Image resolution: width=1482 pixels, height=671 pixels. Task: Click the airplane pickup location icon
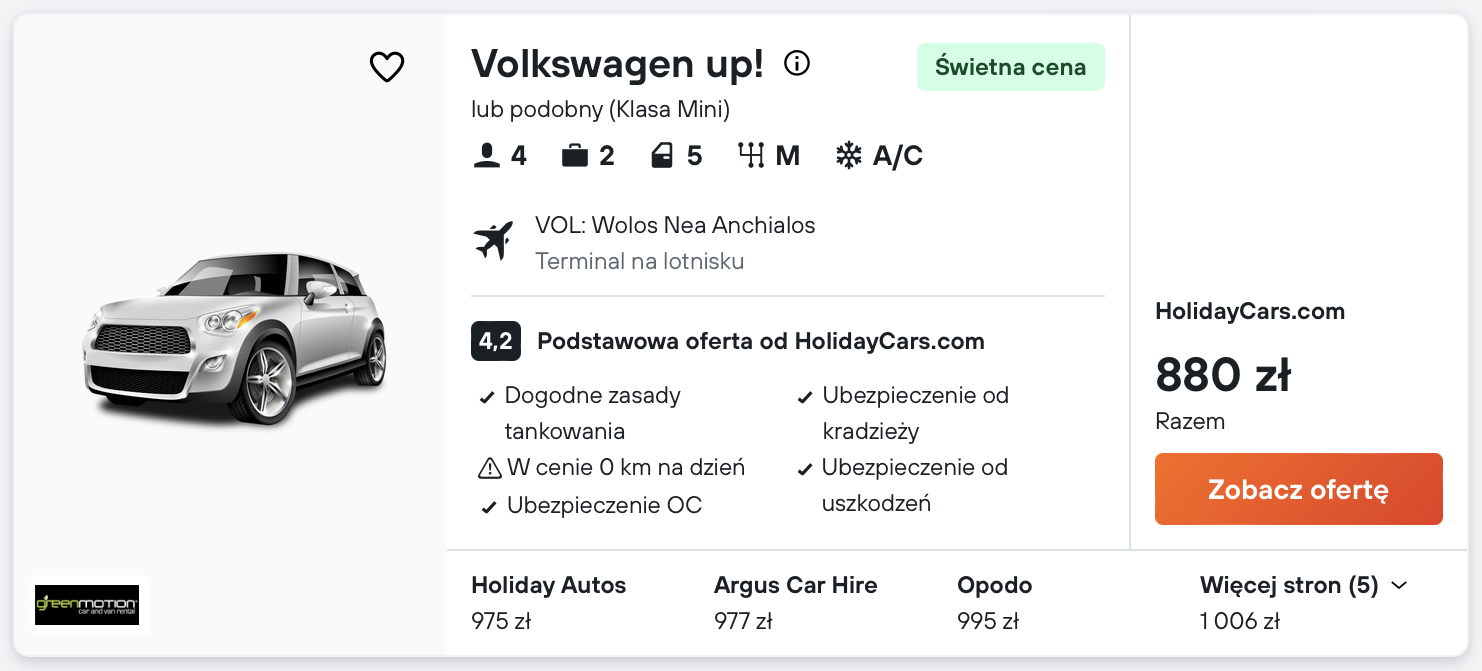pos(493,241)
